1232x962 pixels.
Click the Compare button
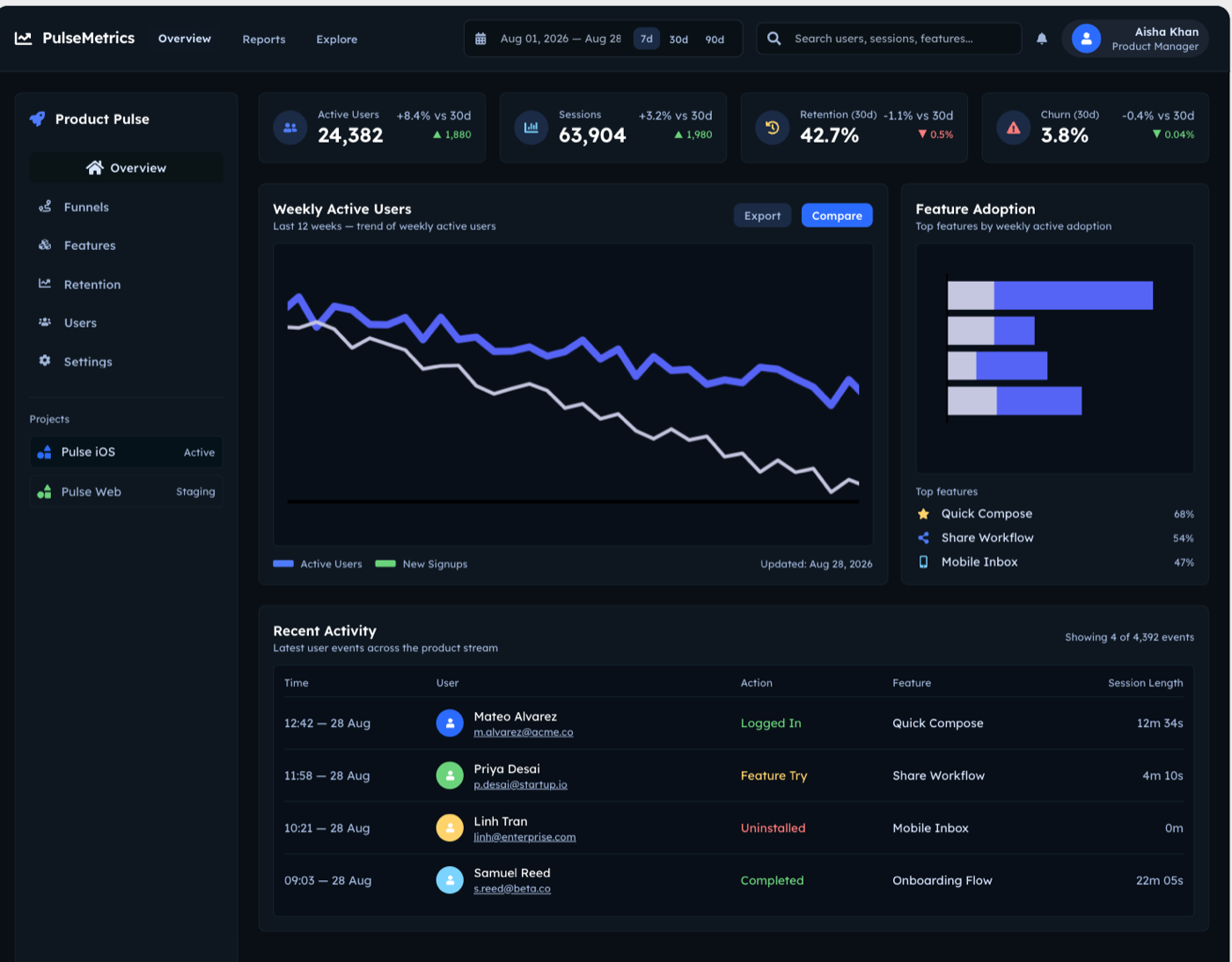(837, 216)
